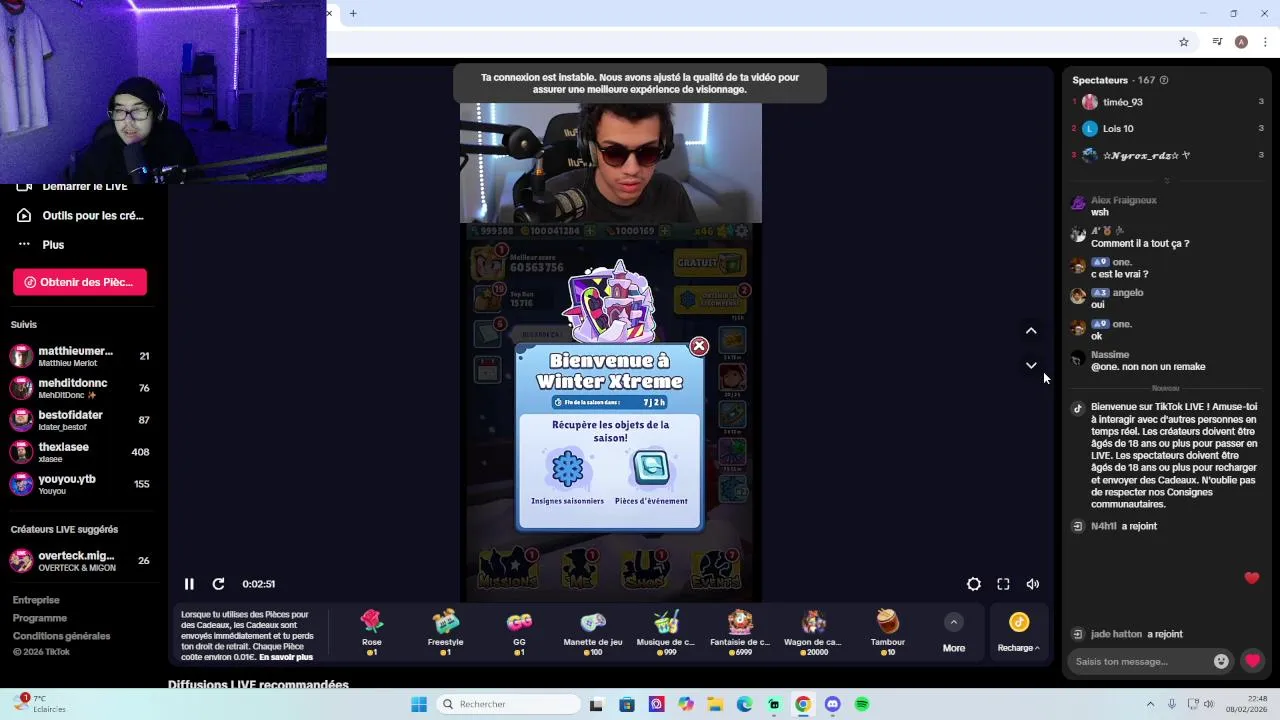Open Spotify from the taskbar
This screenshot has height=720, width=1280.
(x=862, y=704)
